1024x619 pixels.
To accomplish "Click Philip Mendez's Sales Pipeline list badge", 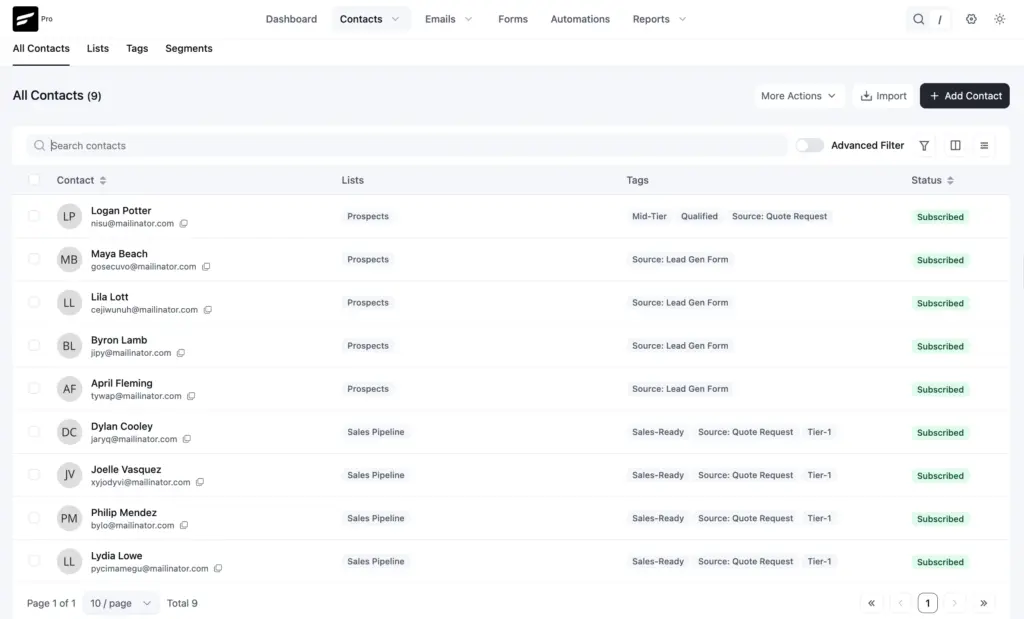I will coord(376,518).
